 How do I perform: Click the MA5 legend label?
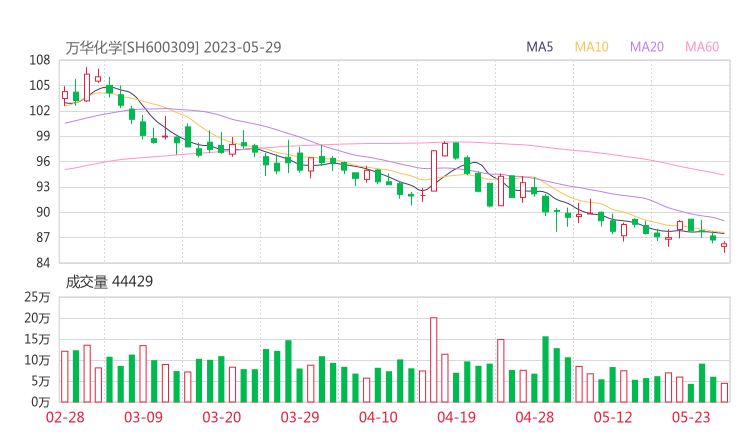tap(539, 47)
